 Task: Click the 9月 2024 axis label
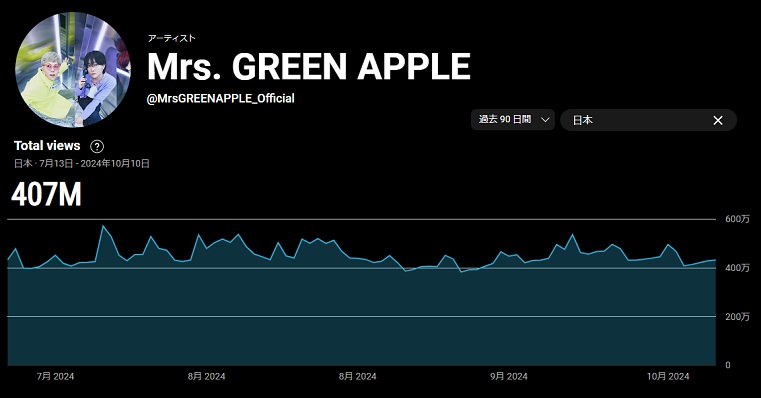509,376
